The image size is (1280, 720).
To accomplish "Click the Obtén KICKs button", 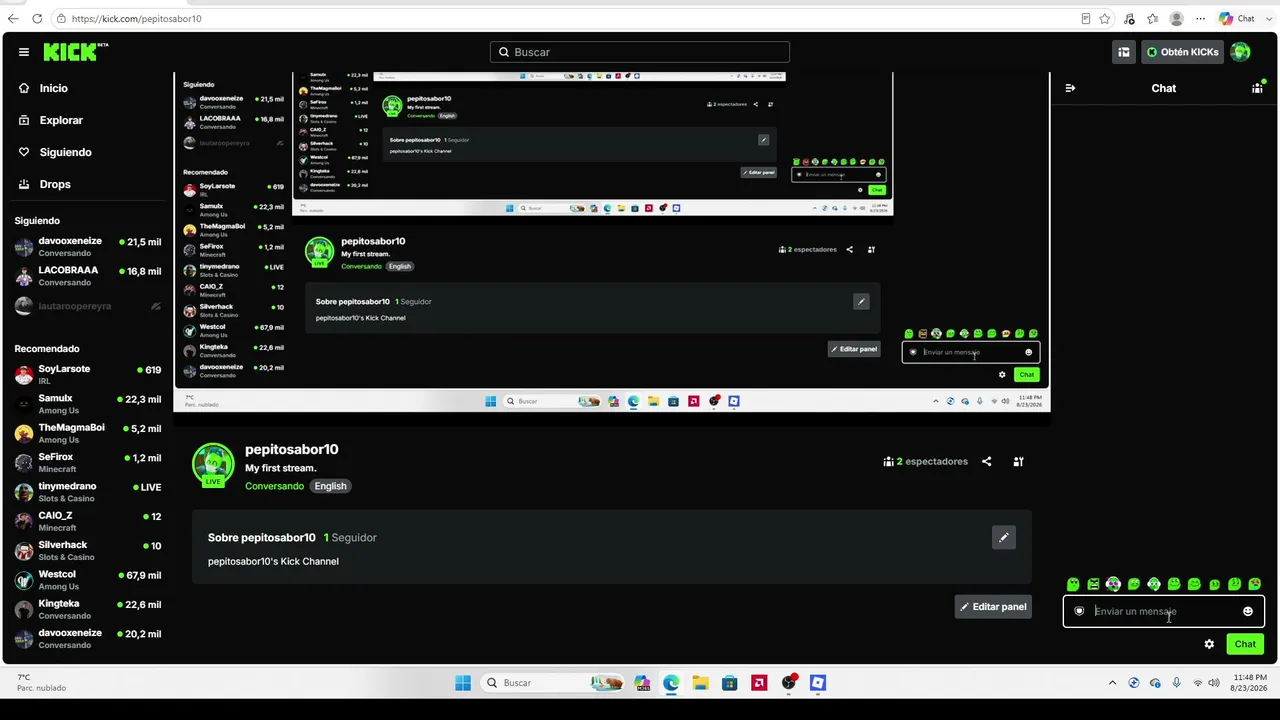I will [x=1182, y=52].
